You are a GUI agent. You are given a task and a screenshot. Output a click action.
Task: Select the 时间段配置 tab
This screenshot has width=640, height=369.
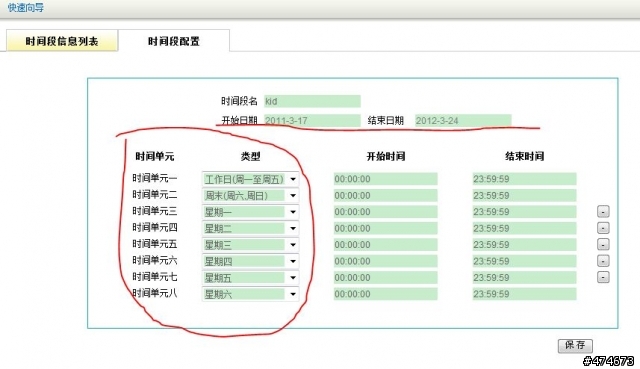[x=174, y=41]
